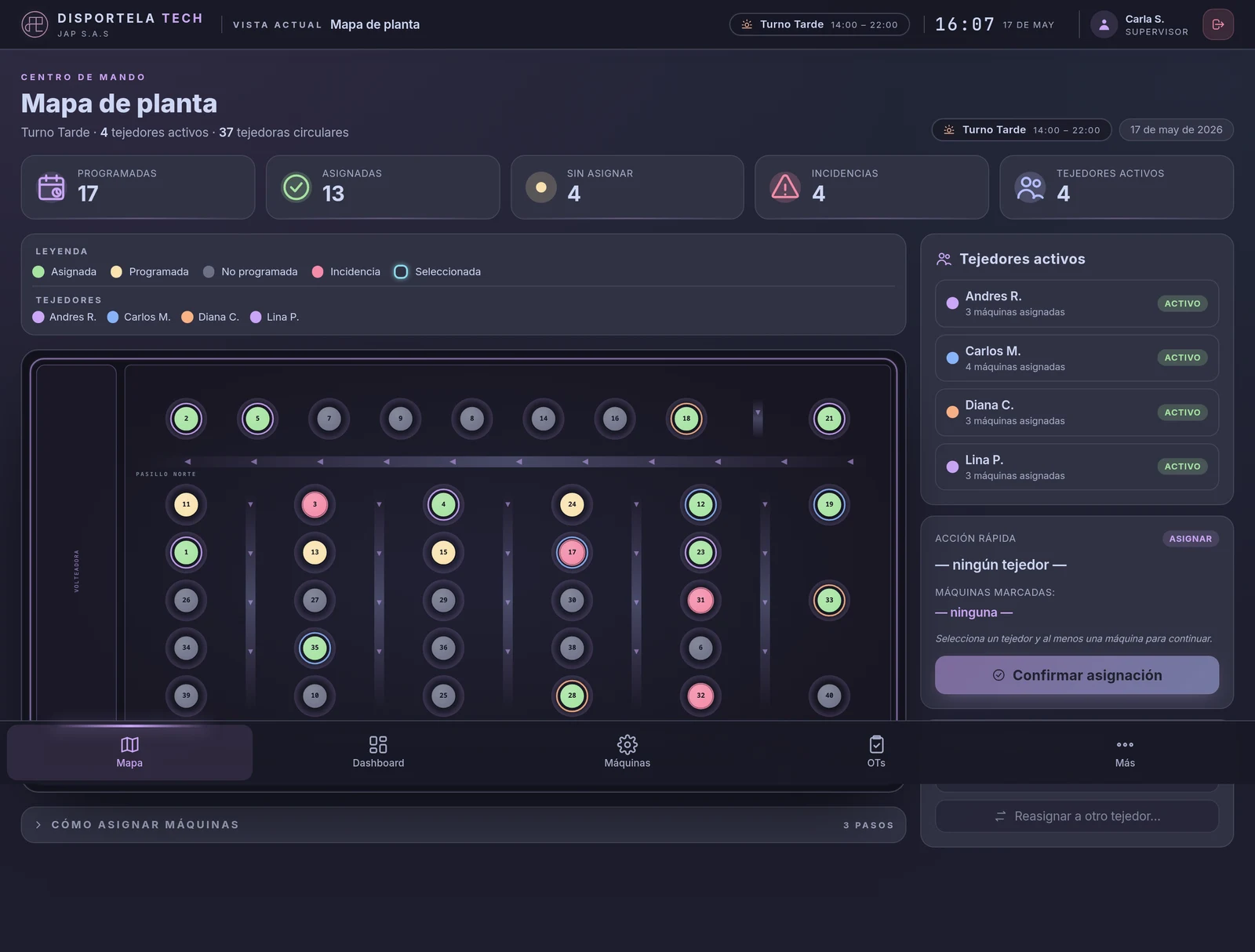The width and height of the screenshot is (1255, 952).
Task: Click the logout icon beside Carla S.
Action: [x=1217, y=24]
